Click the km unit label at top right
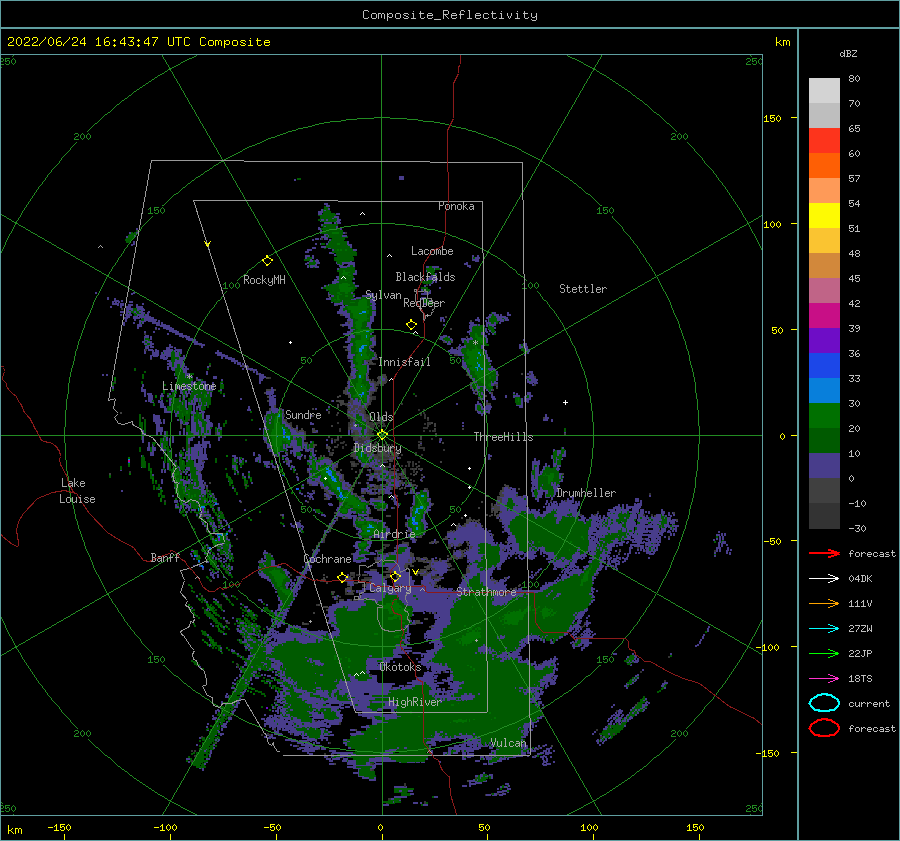This screenshot has height=841, width=900. [x=782, y=42]
